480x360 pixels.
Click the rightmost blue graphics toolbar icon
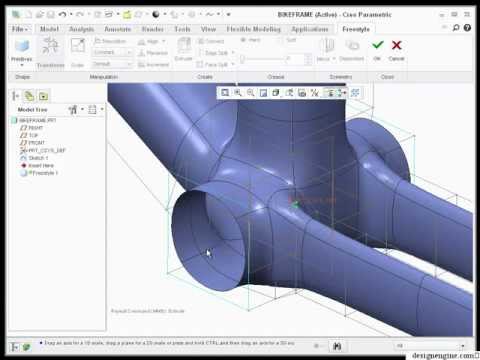(355, 93)
